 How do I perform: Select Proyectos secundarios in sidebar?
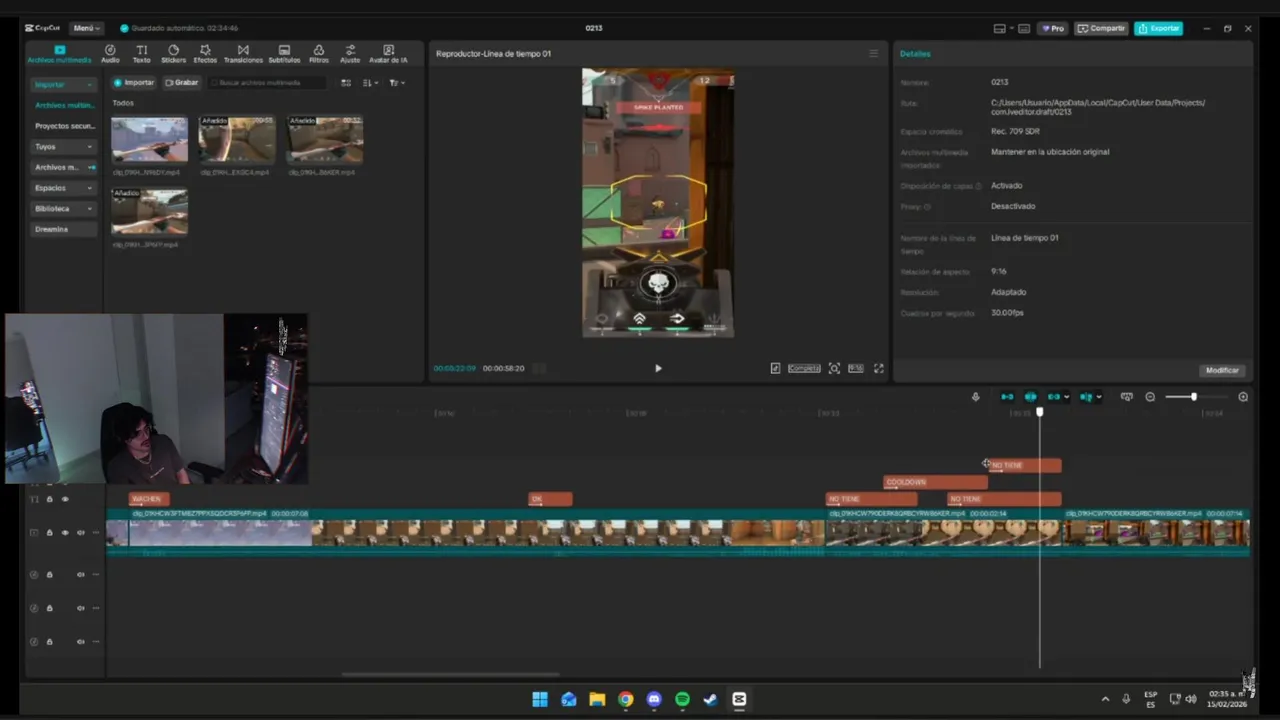(x=63, y=126)
